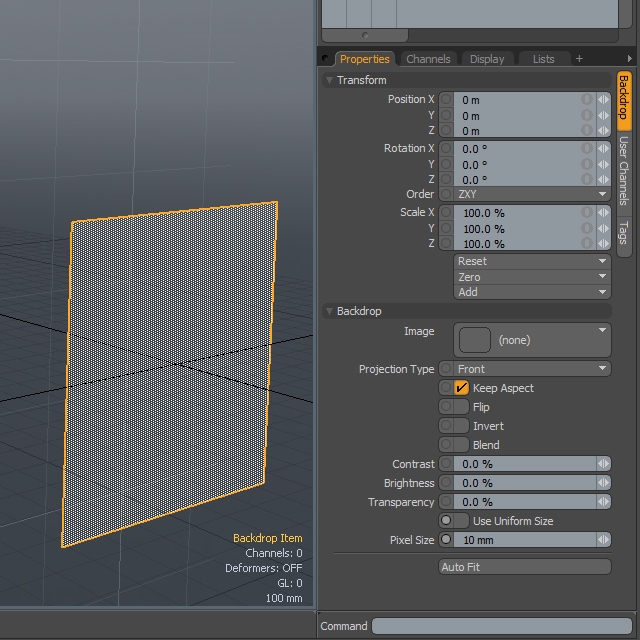Screen dimensions: 640x640
Task: Click keyframe dot beside Flip
Action: point(446,407)
